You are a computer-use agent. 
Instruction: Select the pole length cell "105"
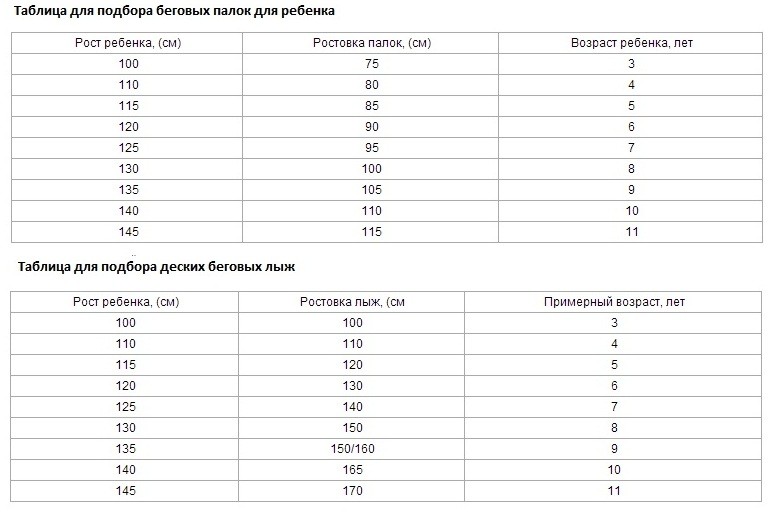[x=372, y=190]
